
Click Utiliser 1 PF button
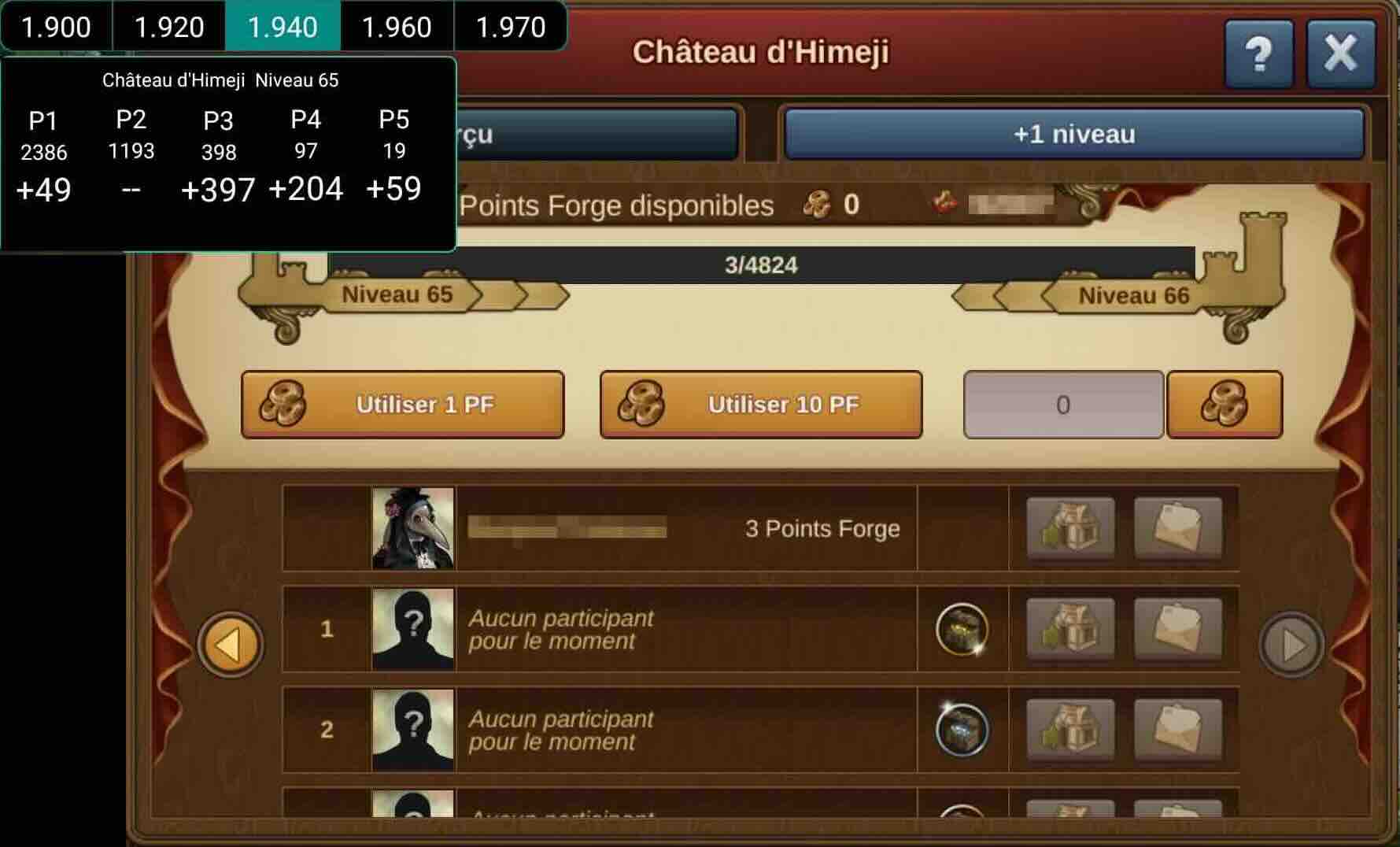click(x=403, y=405)
